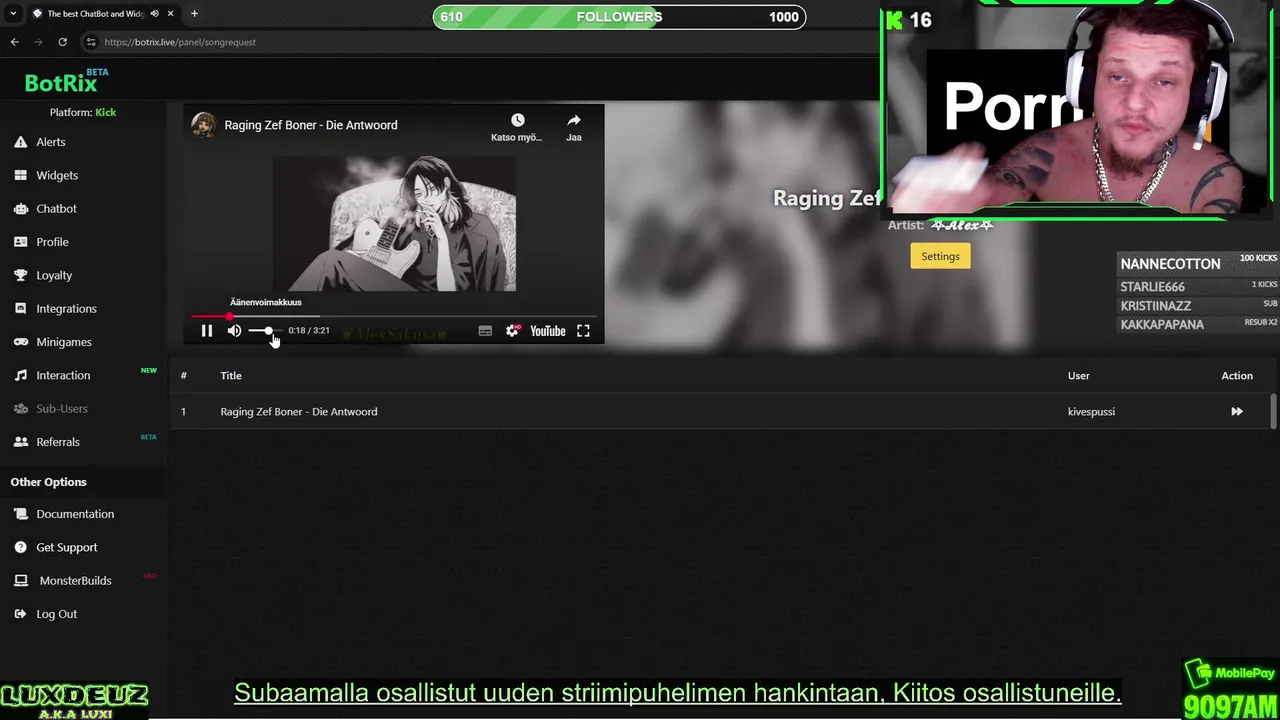The image size is (1280, 720).
Task: Mute the tab via audio speaker icon
Action: tap(154, 14)
